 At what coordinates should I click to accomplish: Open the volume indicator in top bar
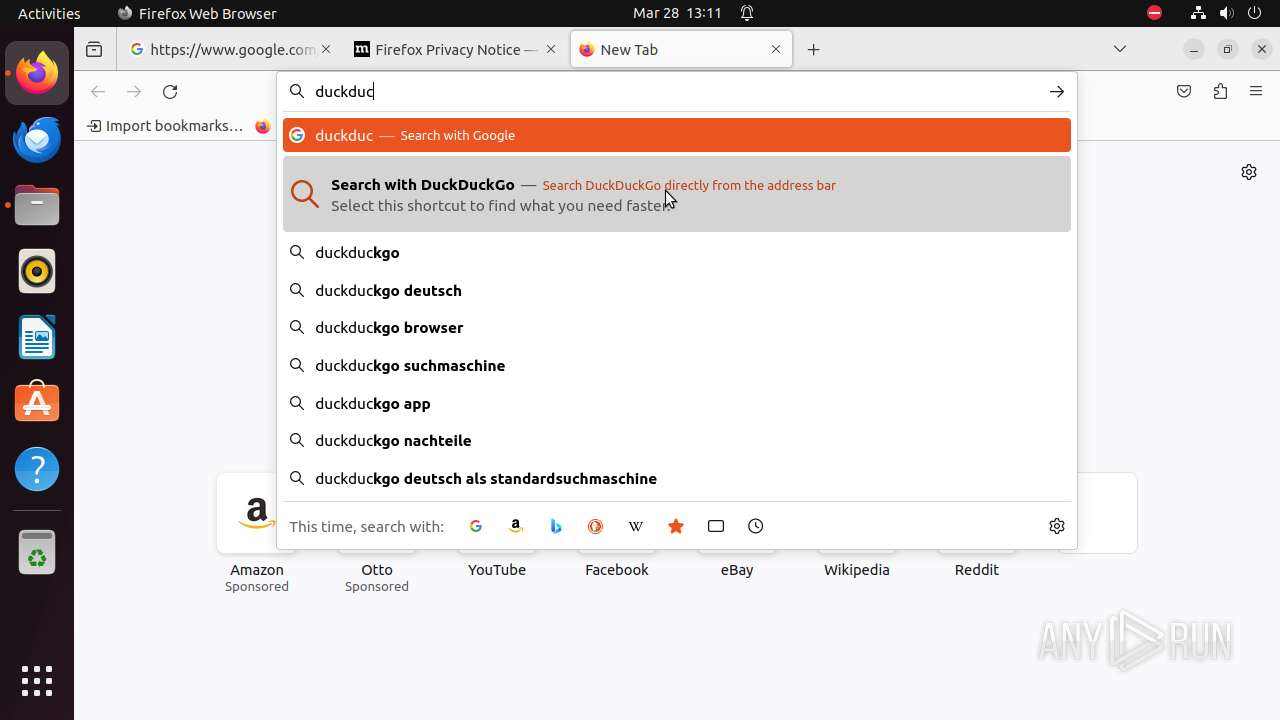point(1226,13)
